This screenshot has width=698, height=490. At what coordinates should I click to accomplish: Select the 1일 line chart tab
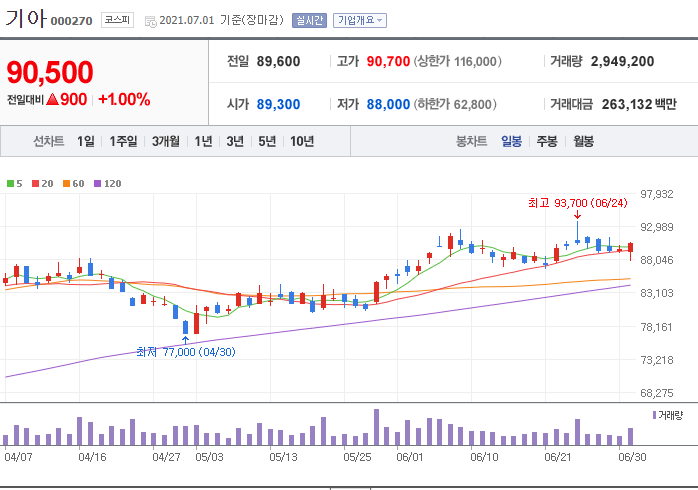85,142
